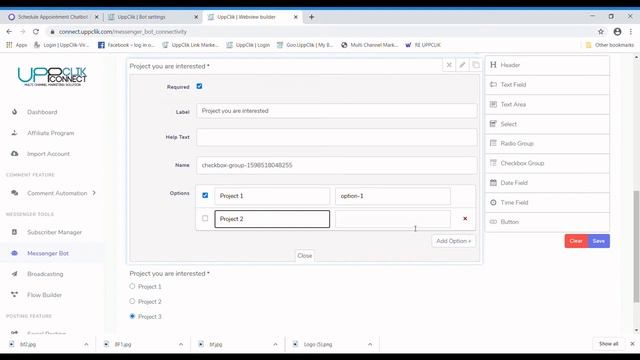Click Show all downloads button
640x360 pixels.
coord(609,344)
